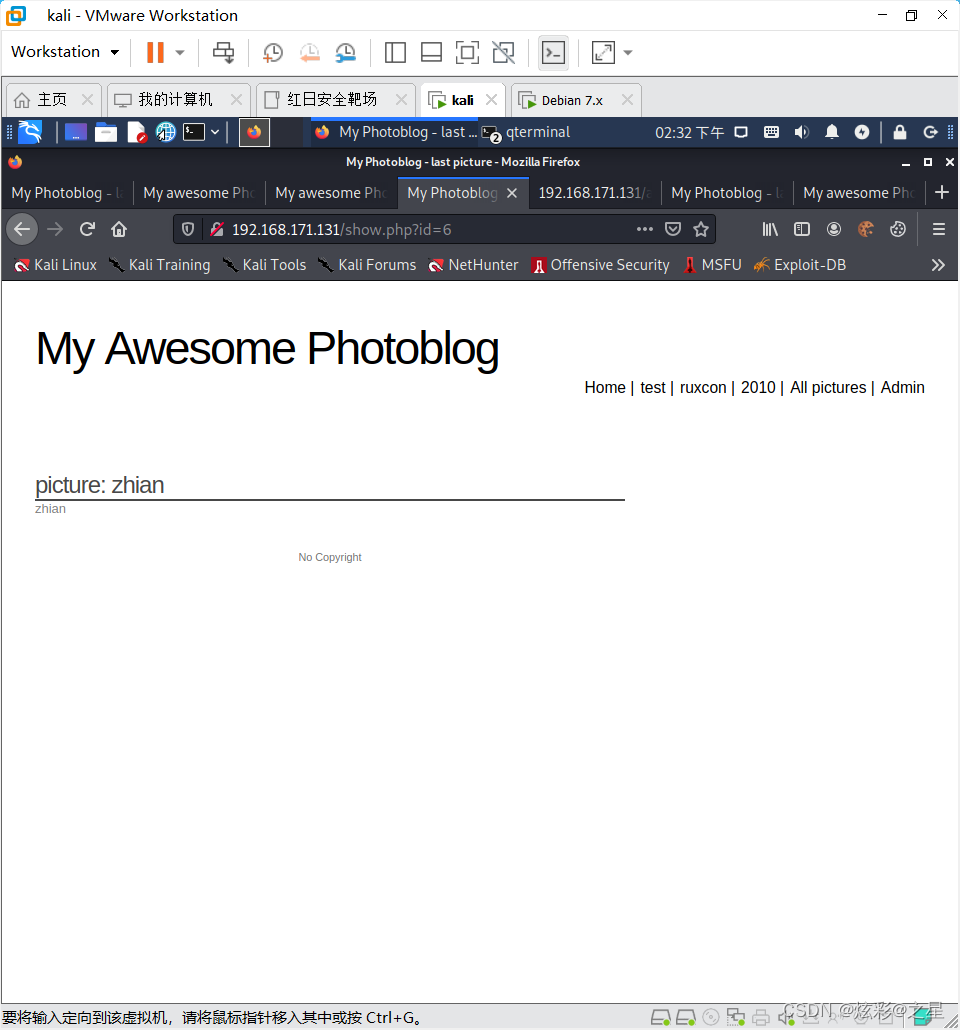Show the Kali panel clock 02:32
This screenshot has width=960, height=1030.
point(689,132)
